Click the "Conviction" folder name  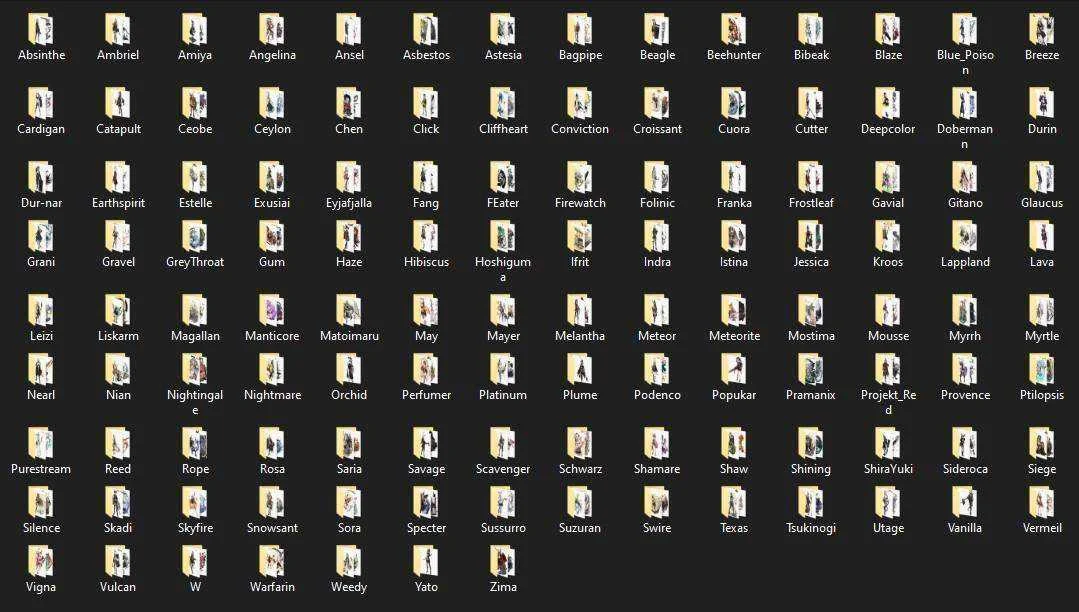pyautogui.click(x=580, y=129)
